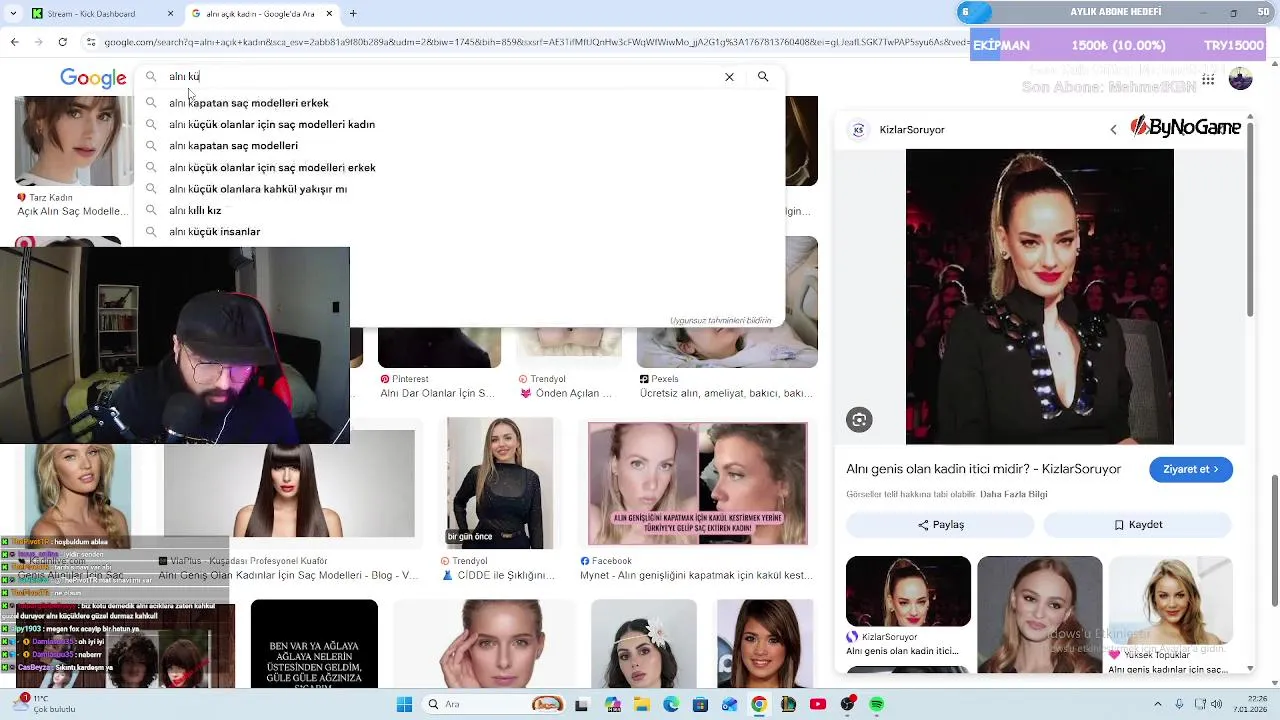The image size is (1280, 720).
Task: Switch to Stream - Kick Dashboard tab
Action: click(103, 13)
